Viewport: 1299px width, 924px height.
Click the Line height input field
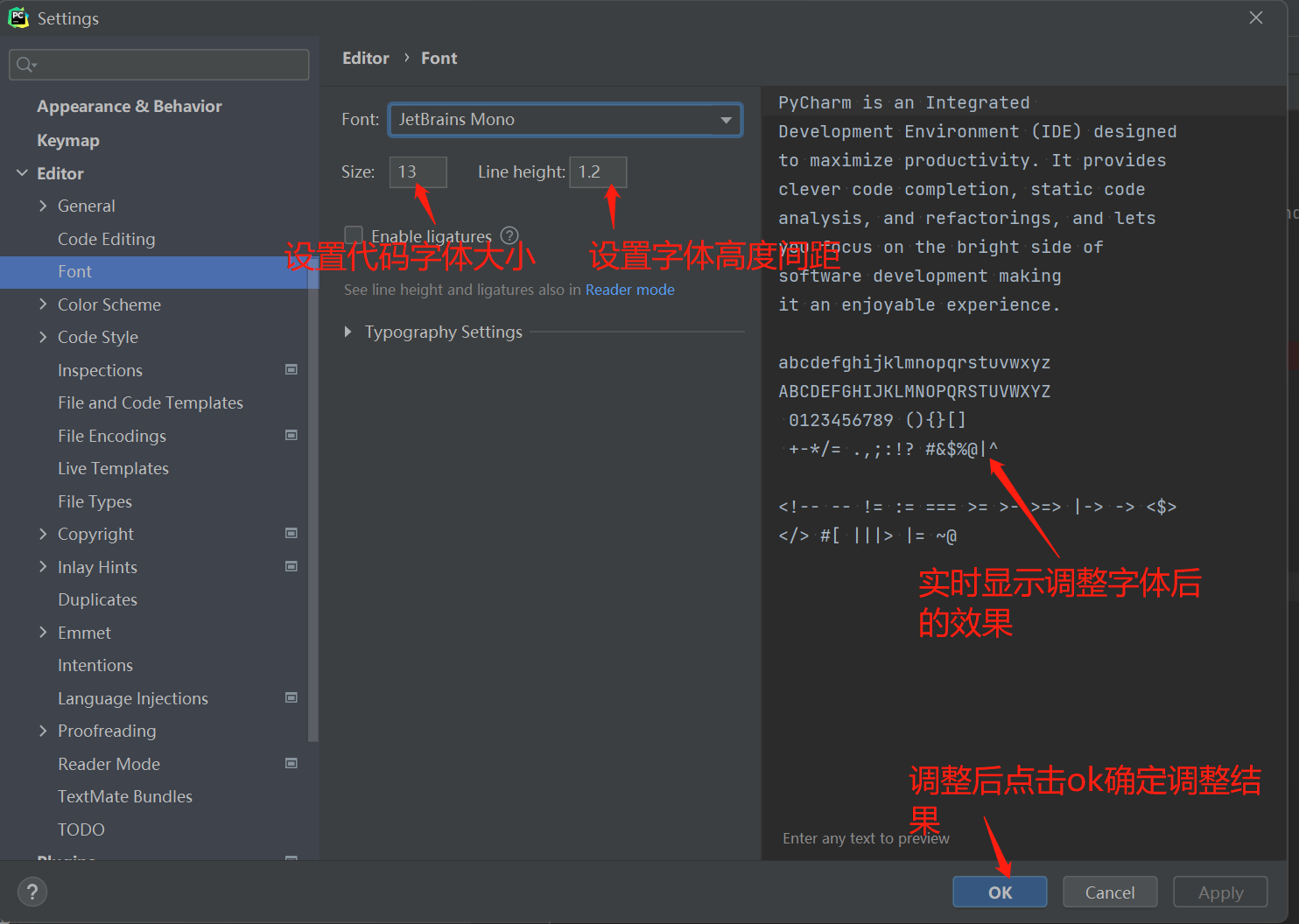pos(598,171)
